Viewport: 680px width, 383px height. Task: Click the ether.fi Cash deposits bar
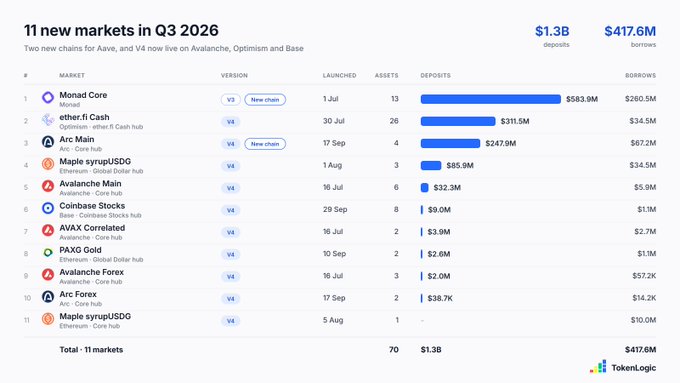pos(458,121)
